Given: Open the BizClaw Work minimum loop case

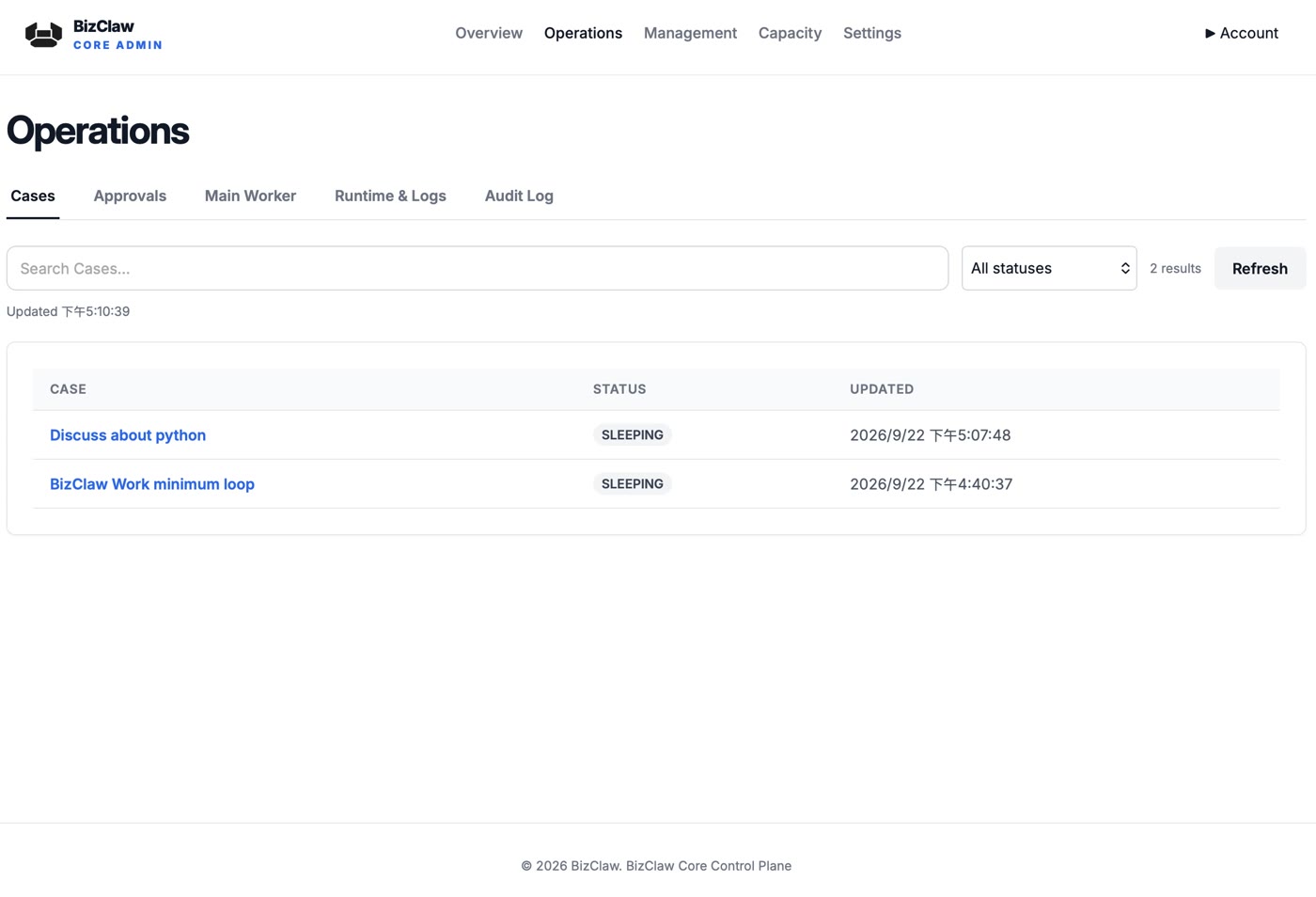Looking at the screenshot, I should pyautogui.click(x=152, y=483).
